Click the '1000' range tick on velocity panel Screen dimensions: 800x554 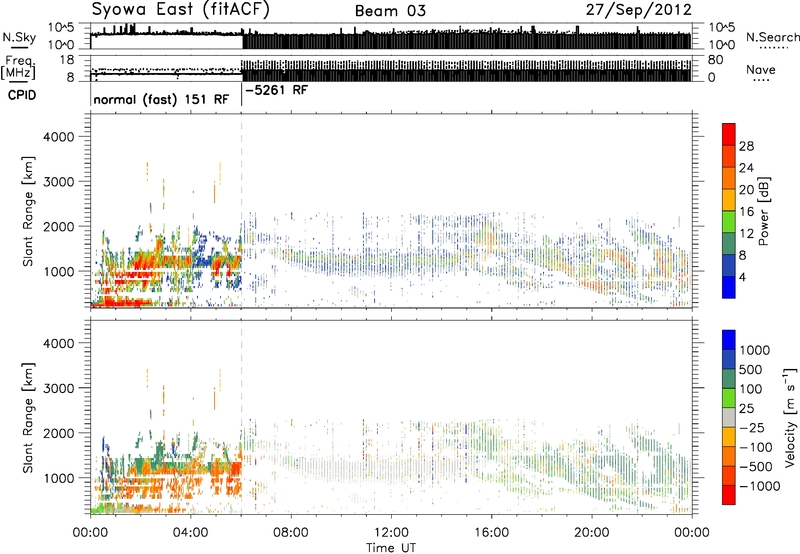pyautogui.click(x=59, y=478)
